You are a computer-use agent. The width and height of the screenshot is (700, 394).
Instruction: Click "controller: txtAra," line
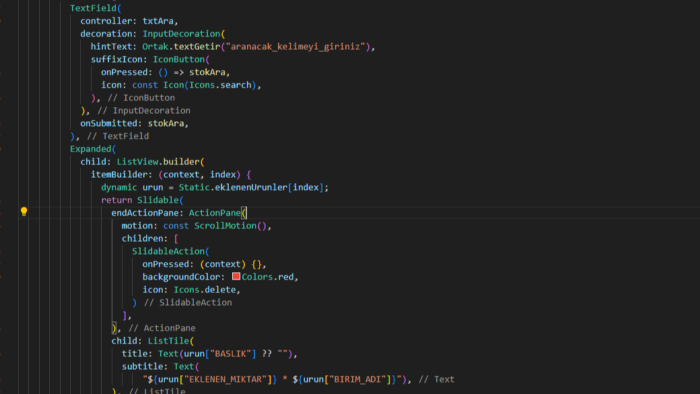point(129,21)
